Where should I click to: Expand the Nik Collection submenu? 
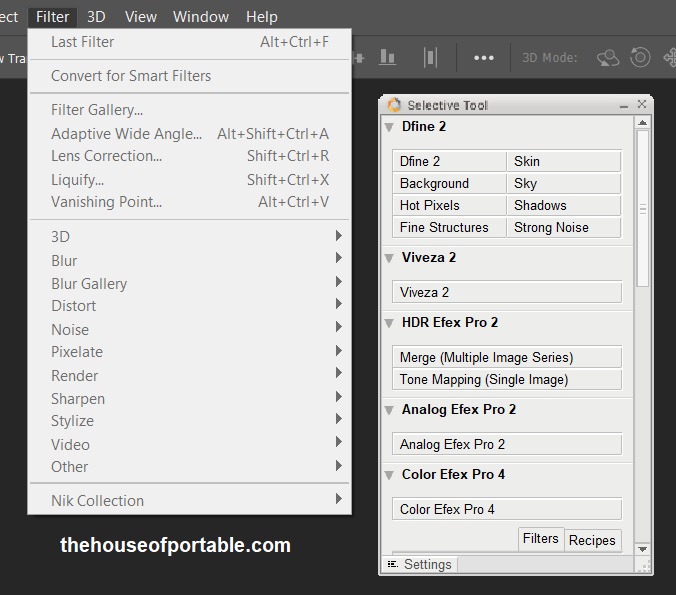click(x=190, y=501)
